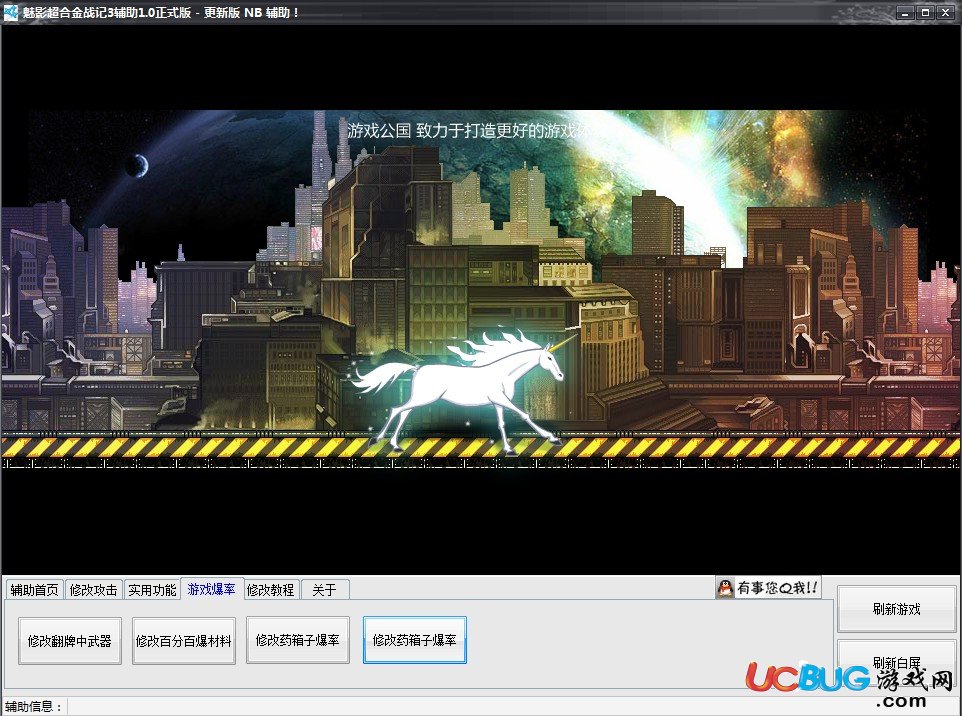Go to the 游戏爆率 tab
The image size is (962, 716).
point(212,588)
